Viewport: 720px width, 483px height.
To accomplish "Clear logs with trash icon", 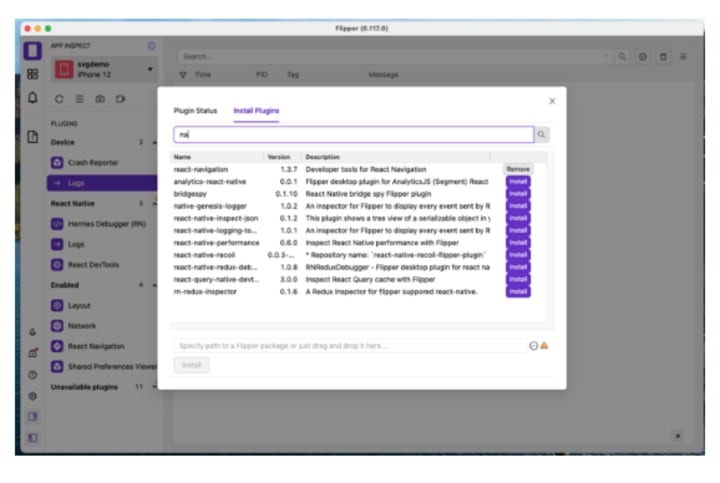I will (663, 56).
